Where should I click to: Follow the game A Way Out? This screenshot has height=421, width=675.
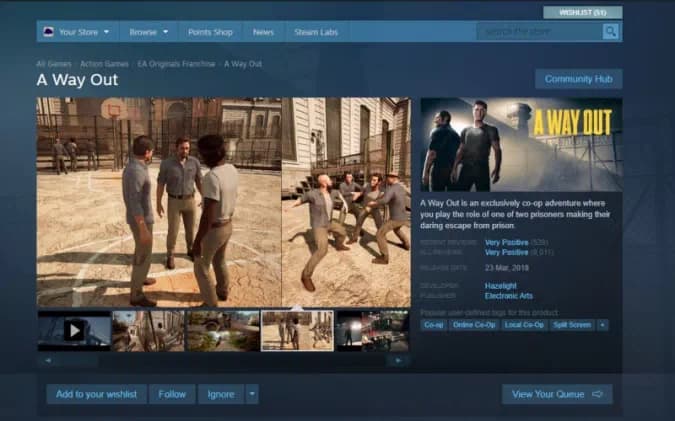click(172, 394)
